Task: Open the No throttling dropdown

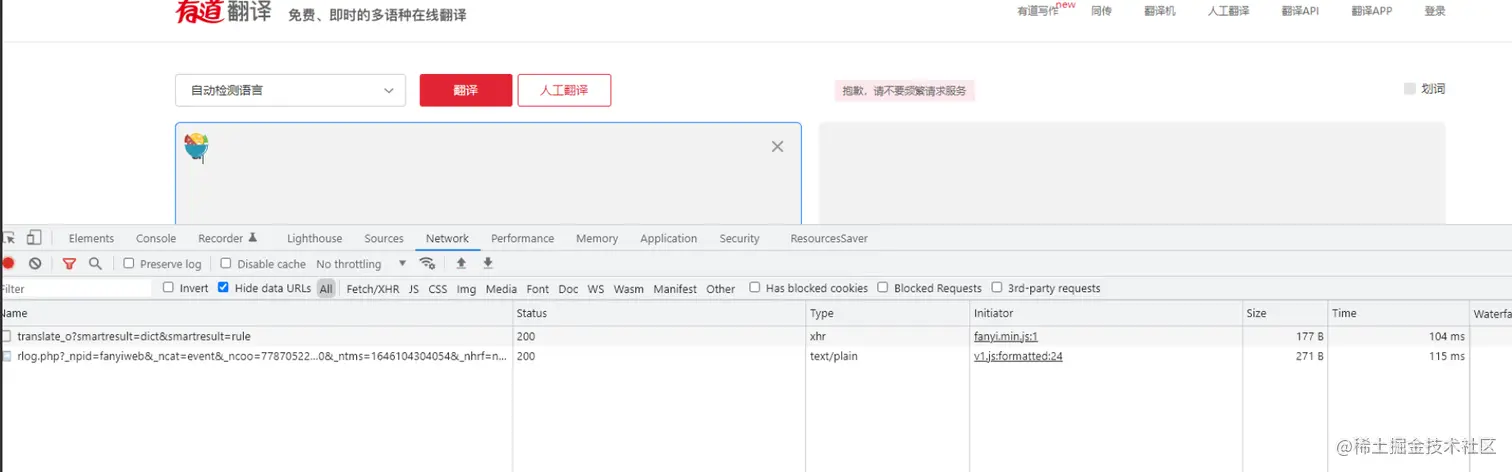Action: [361, 264]
